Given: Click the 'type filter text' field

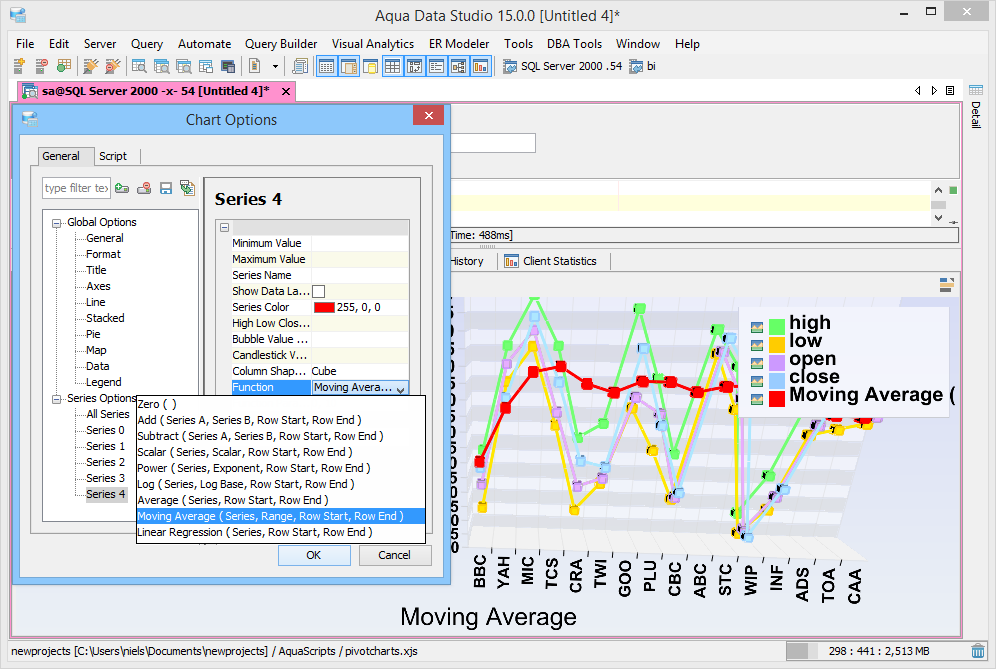Looking at the screenshot, I should tap(76, 188).
